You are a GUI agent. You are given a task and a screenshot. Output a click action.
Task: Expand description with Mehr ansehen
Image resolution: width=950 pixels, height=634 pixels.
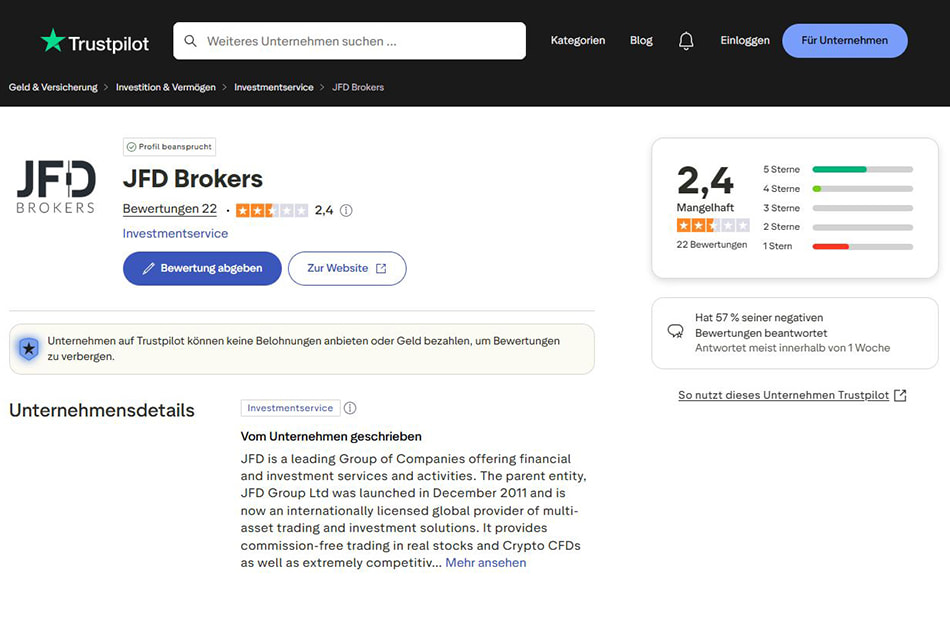pos(486,562)
